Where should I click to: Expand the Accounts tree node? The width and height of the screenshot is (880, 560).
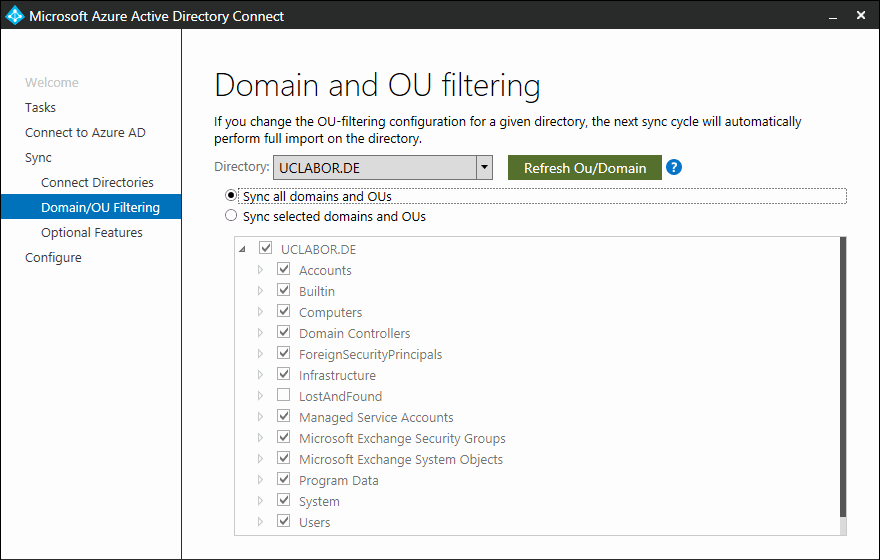260,270
